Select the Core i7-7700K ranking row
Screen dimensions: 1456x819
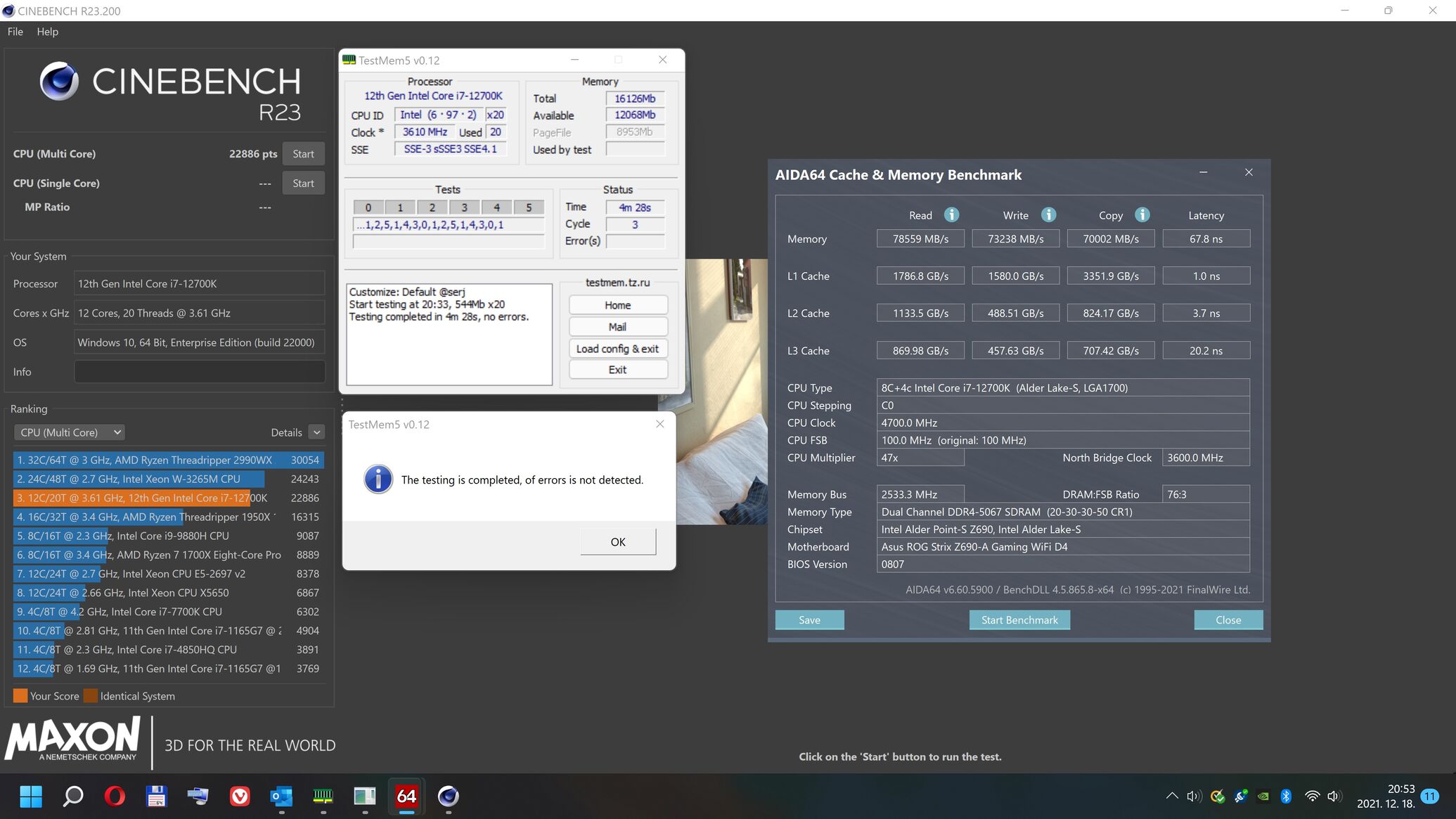[168, 612]
